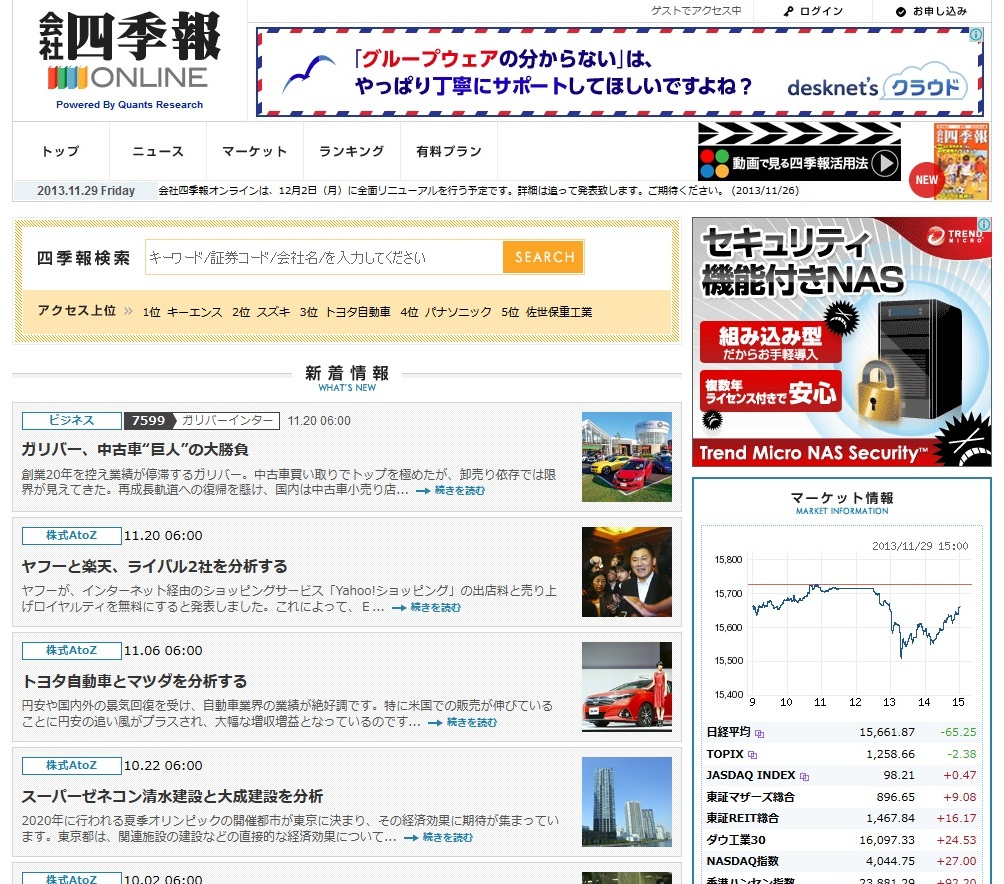Select the ランキング navigation item
The width and height of the screenshot is (1004, 884).
[x=351, y=151]
